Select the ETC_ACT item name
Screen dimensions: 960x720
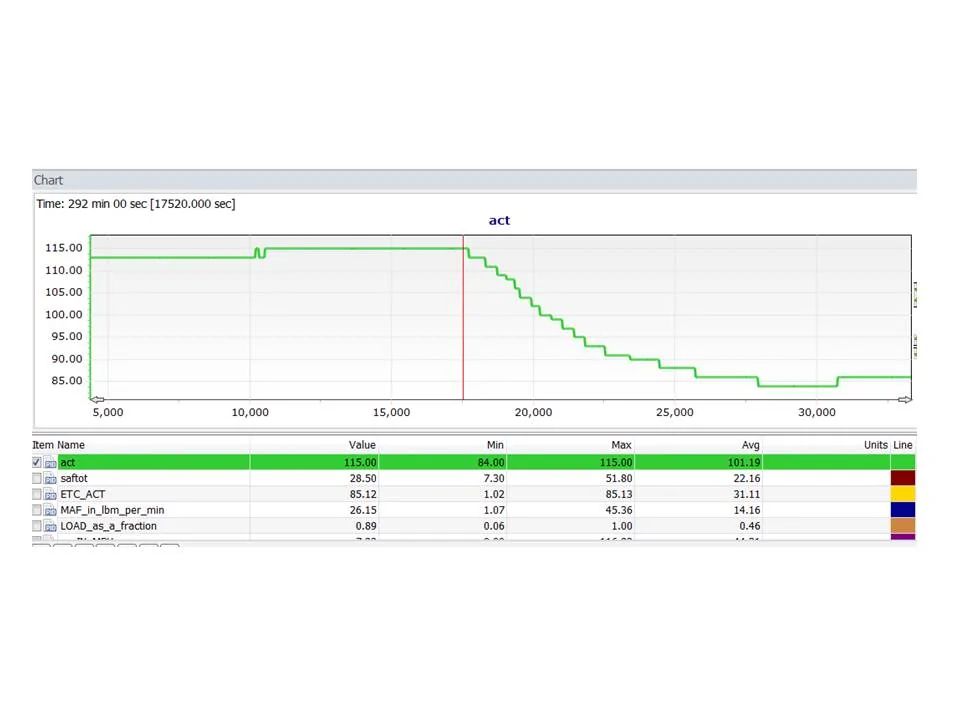[83, 494]
